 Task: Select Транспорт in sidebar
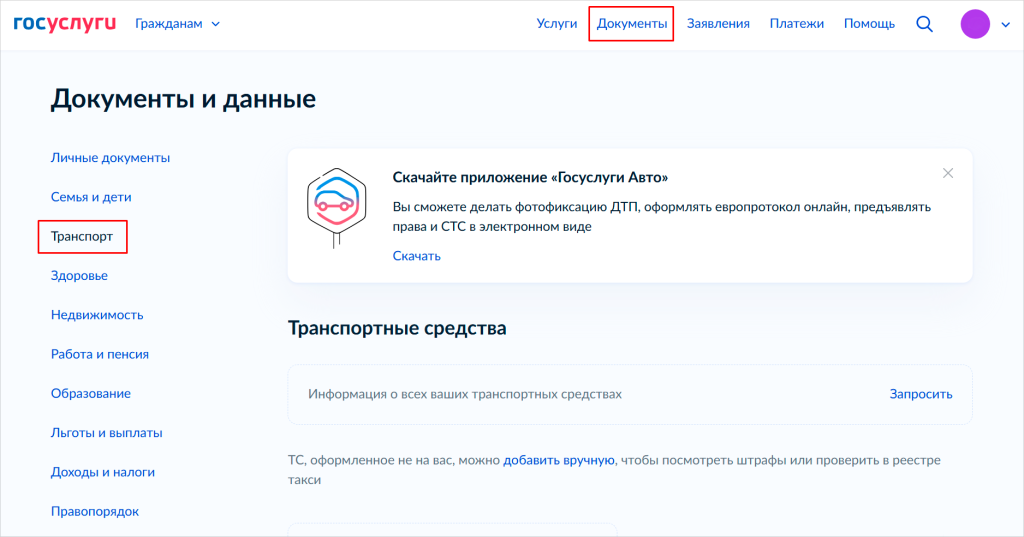pyautogui.click(x=82, y=237)
